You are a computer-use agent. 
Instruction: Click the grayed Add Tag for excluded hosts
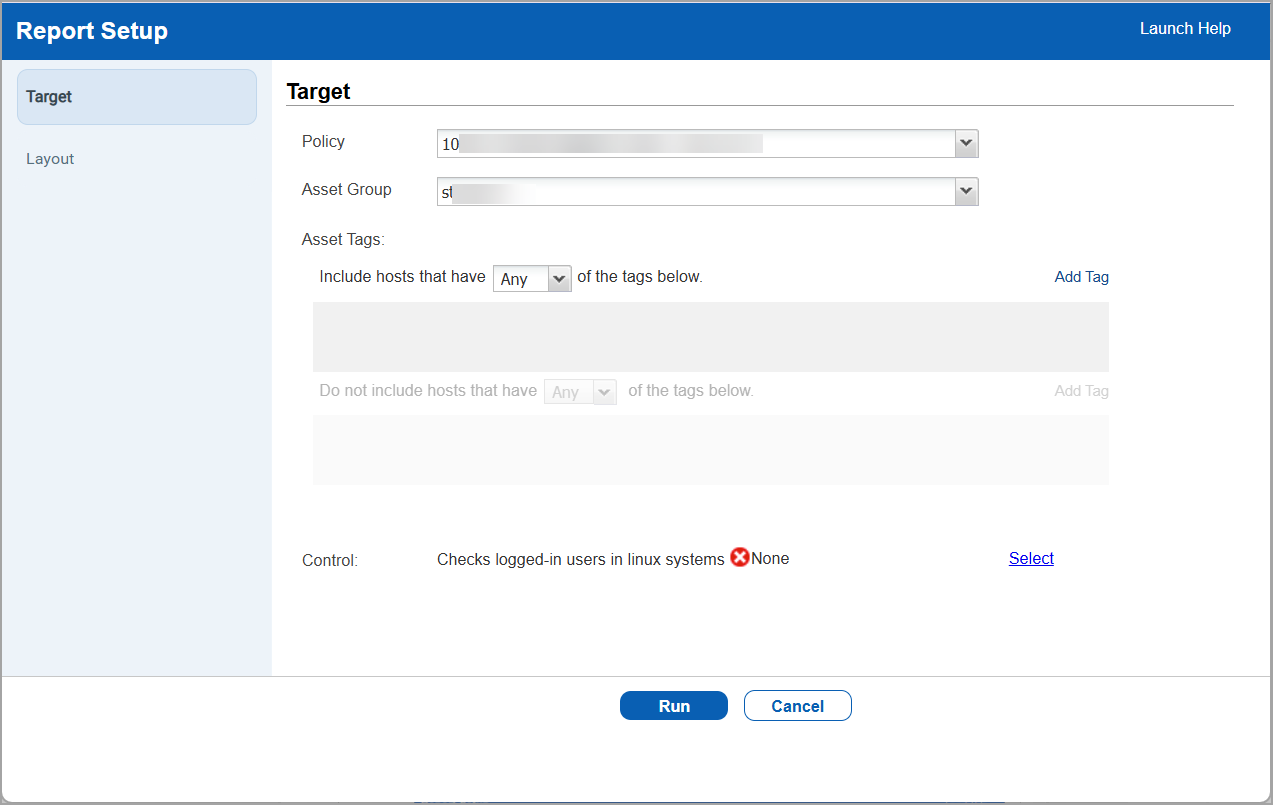pos(1081,390)
